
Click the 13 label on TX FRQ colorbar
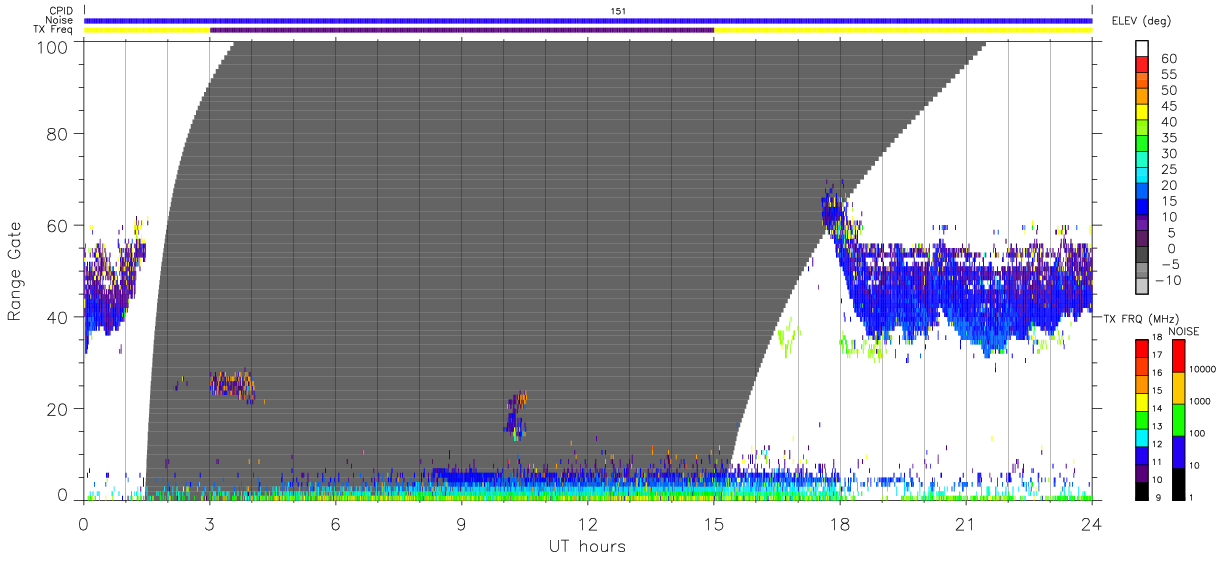1157,427
